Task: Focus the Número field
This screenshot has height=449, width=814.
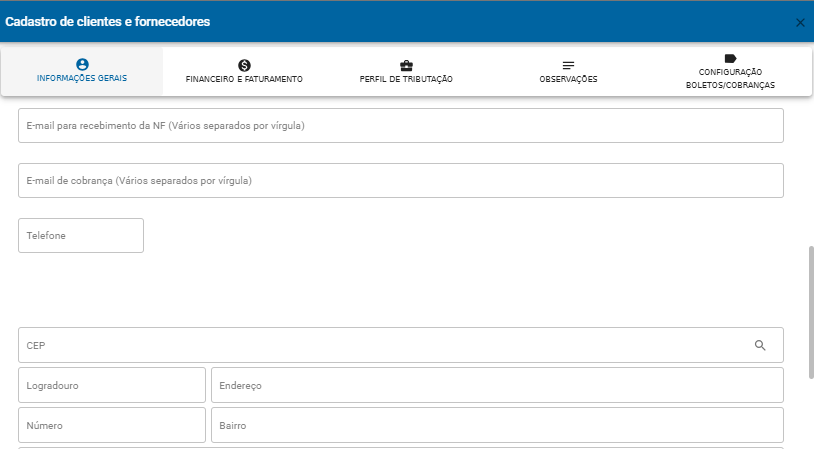Action: tap(112, 425)
